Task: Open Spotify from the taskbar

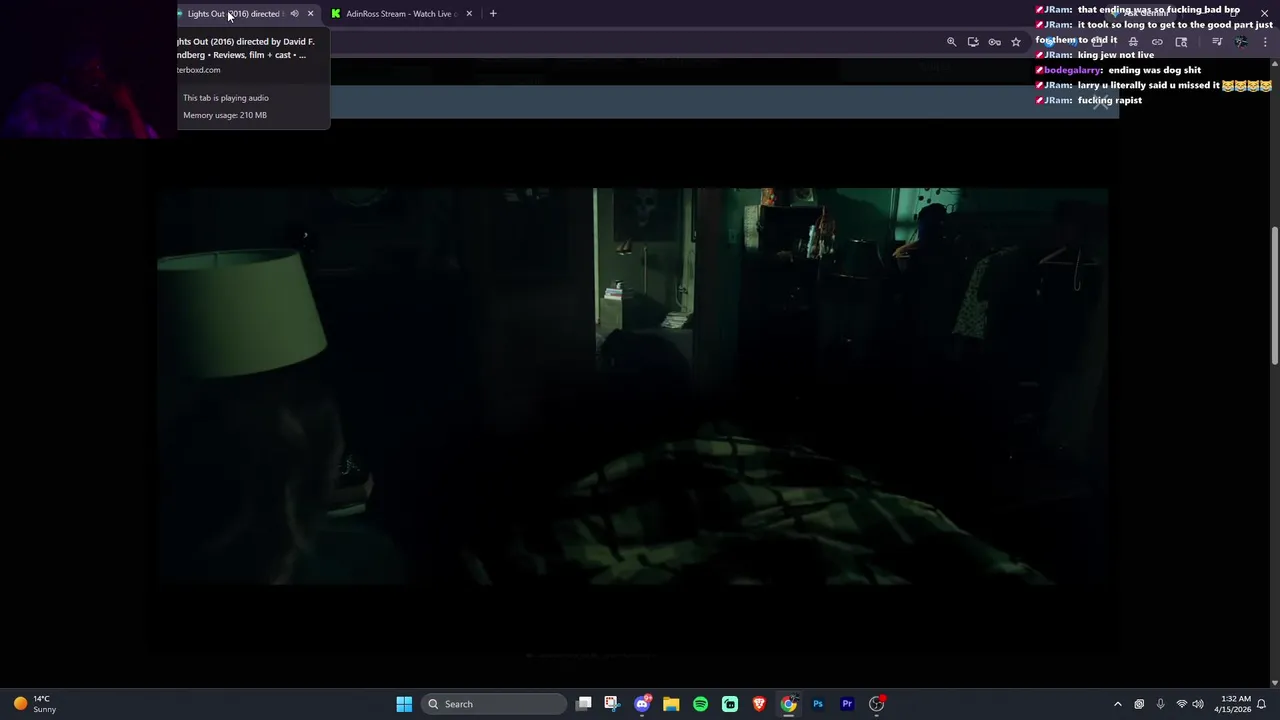Action: [x=700, y=704]
